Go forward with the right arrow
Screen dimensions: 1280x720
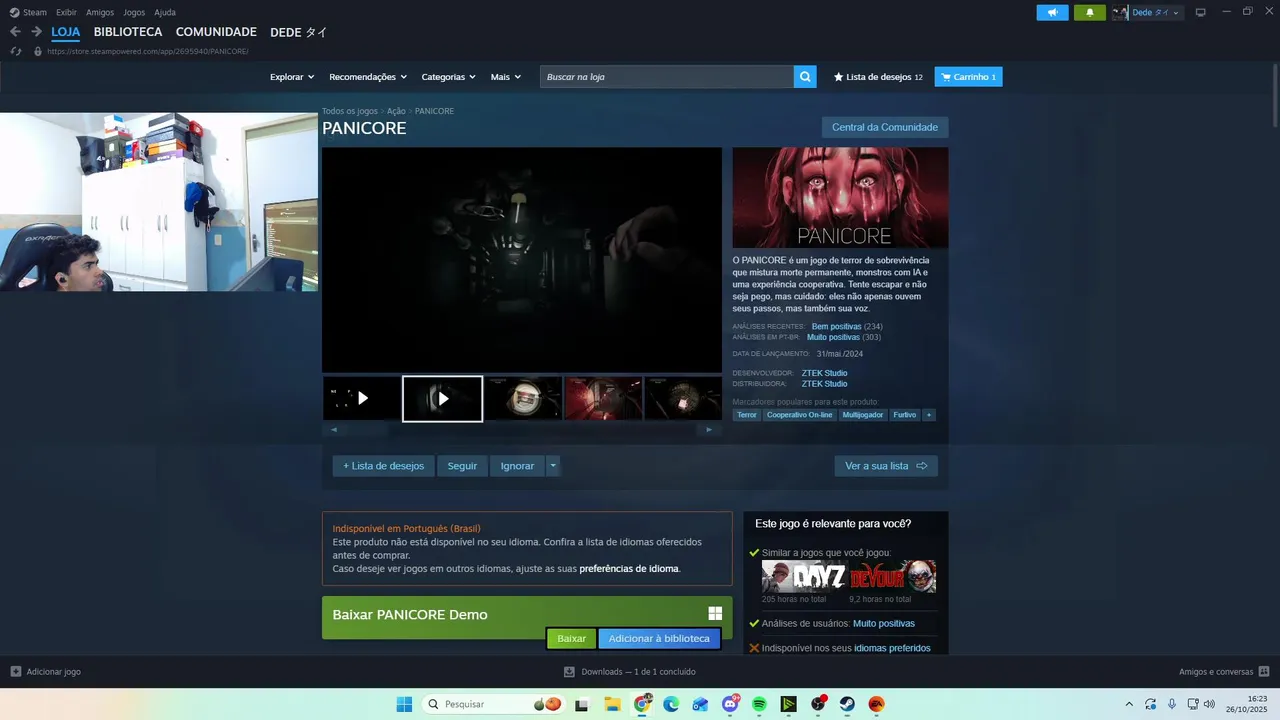[36, 32]
